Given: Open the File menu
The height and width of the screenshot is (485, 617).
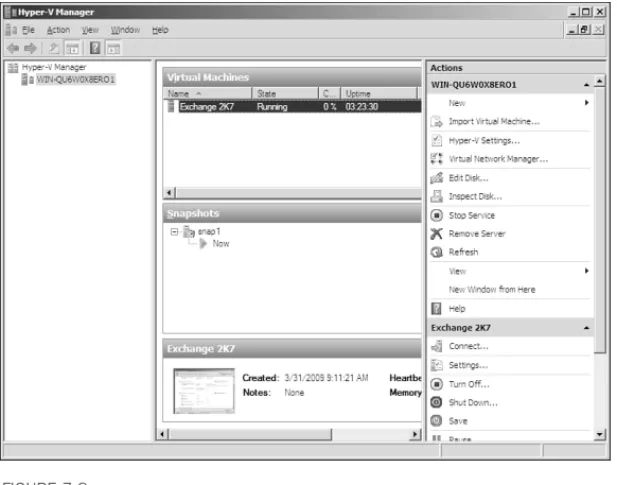Looking at the screenshot, I should point(28,30).
